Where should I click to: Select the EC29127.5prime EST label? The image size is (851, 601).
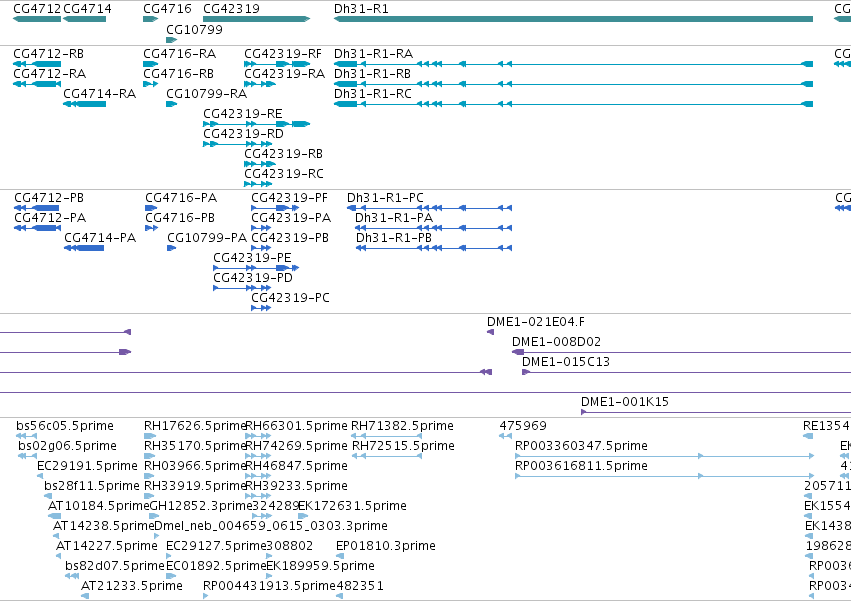(x=216, y=546)
